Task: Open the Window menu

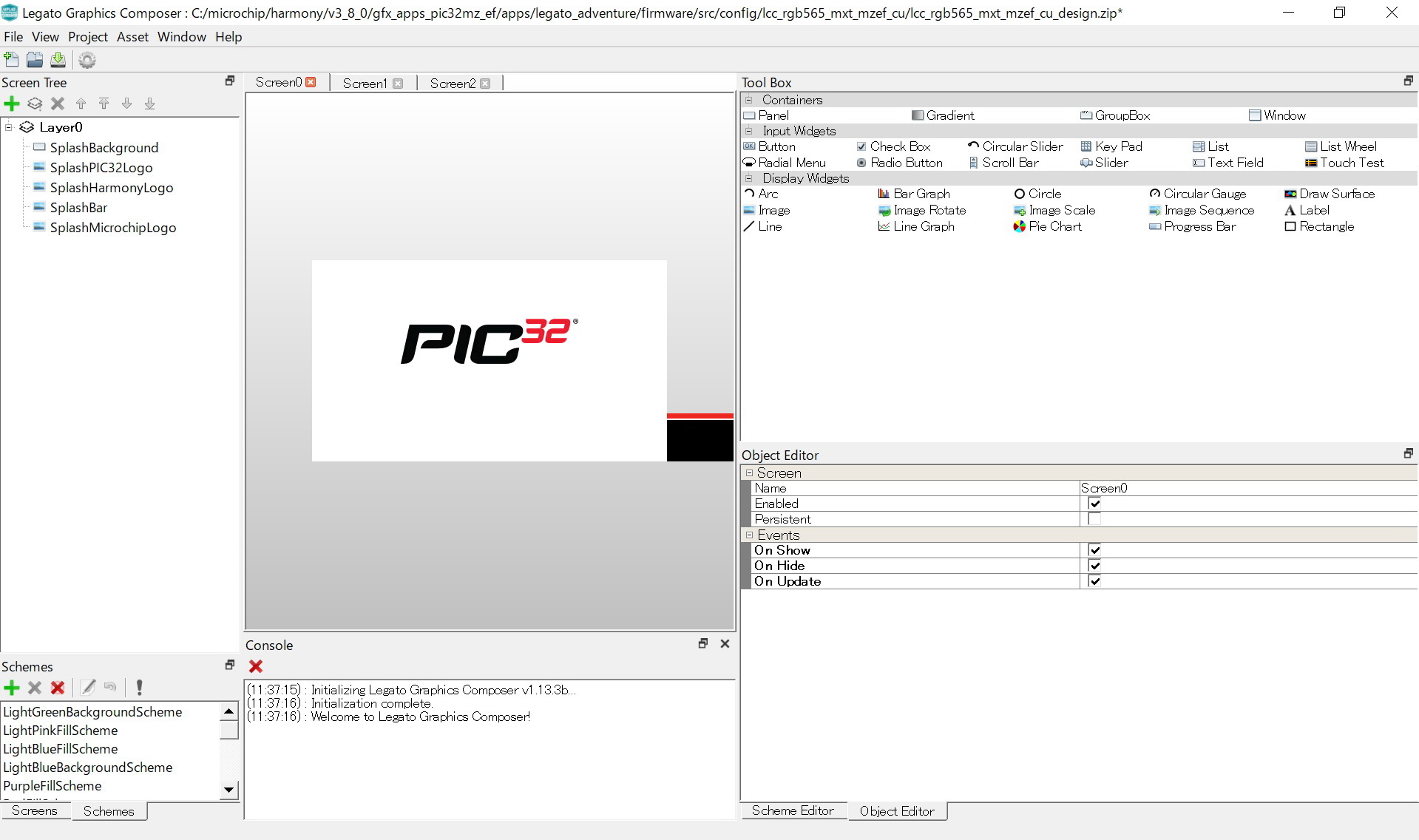Action: 182,37
